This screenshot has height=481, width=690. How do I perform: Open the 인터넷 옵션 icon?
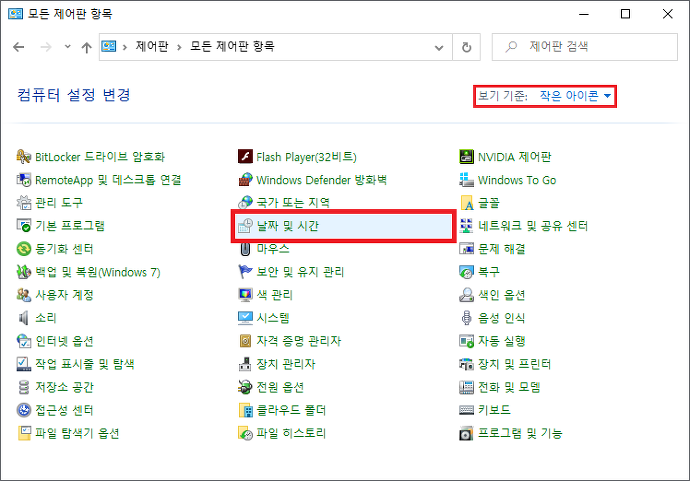[x=23, y=341]
